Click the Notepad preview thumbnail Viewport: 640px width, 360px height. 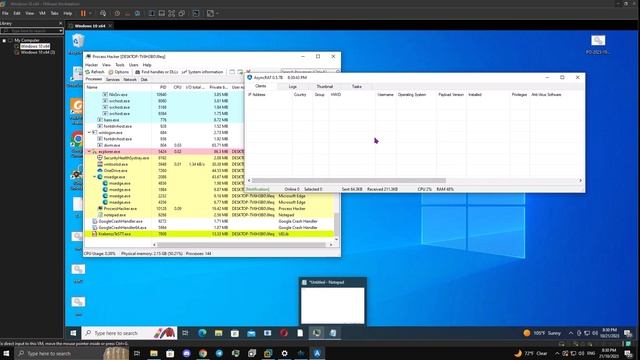(333, 305)
